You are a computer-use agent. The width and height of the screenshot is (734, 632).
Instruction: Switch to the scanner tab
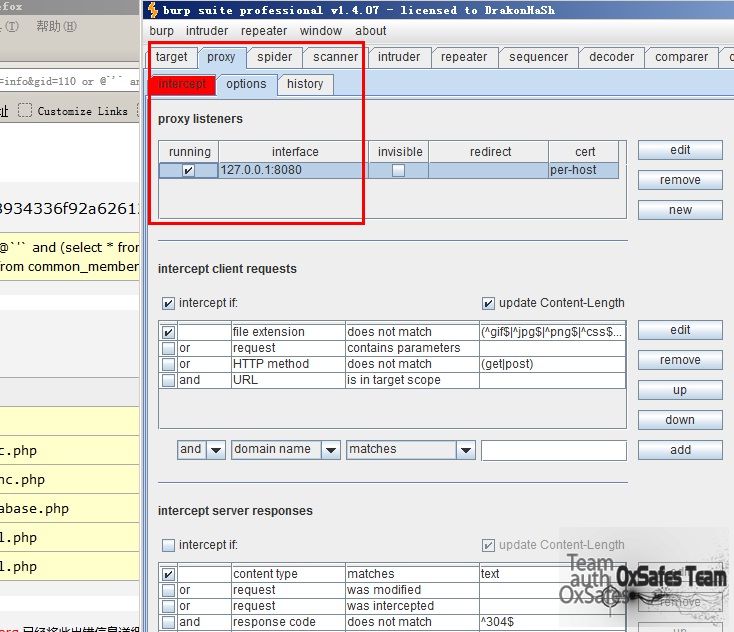click(x=335, y=57)
